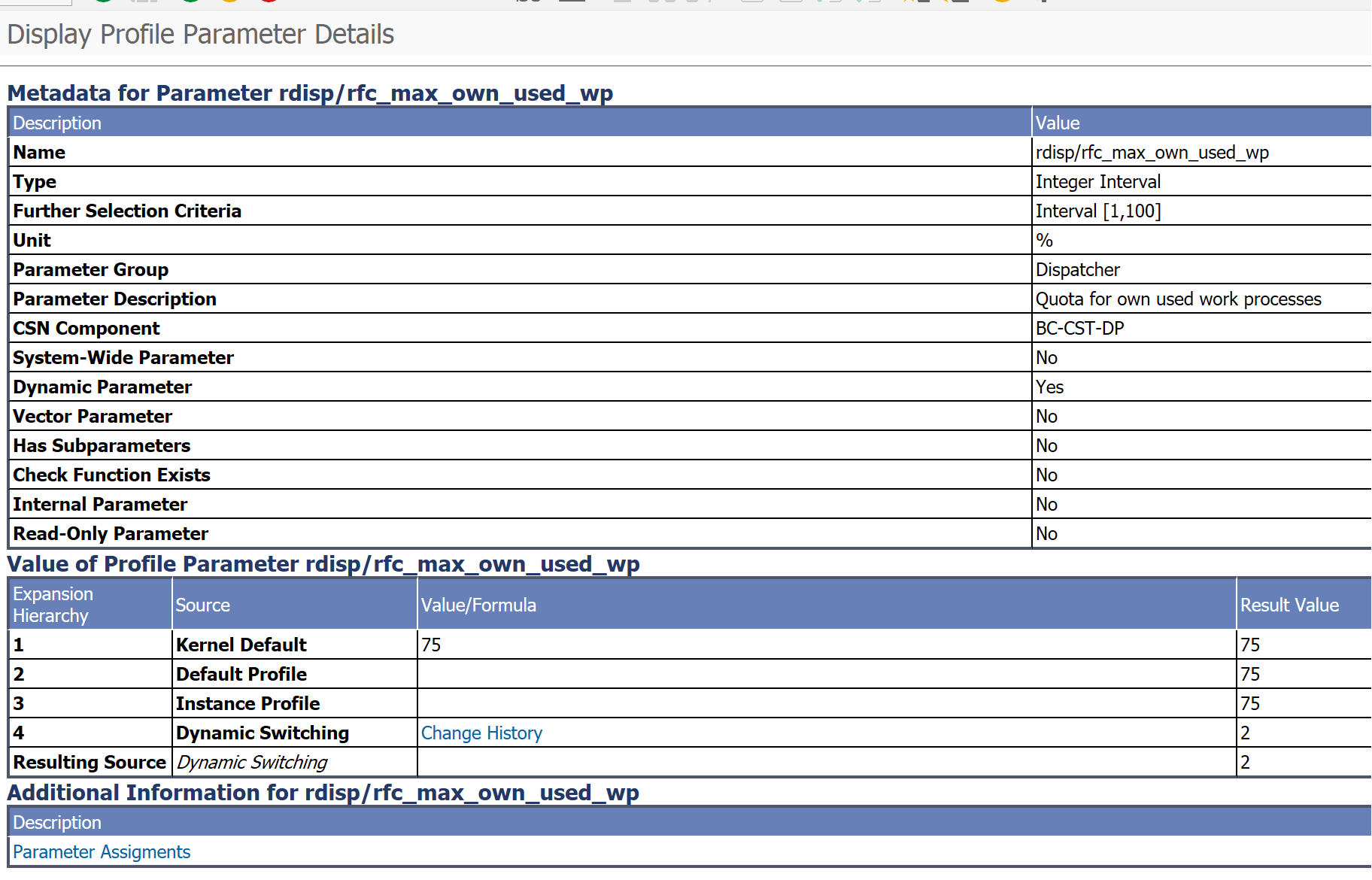Click the Yes value for Dynamic Parameter
Image resolution: width=1372 pixels, height=880 pixels.
(x=1049, y=387)
